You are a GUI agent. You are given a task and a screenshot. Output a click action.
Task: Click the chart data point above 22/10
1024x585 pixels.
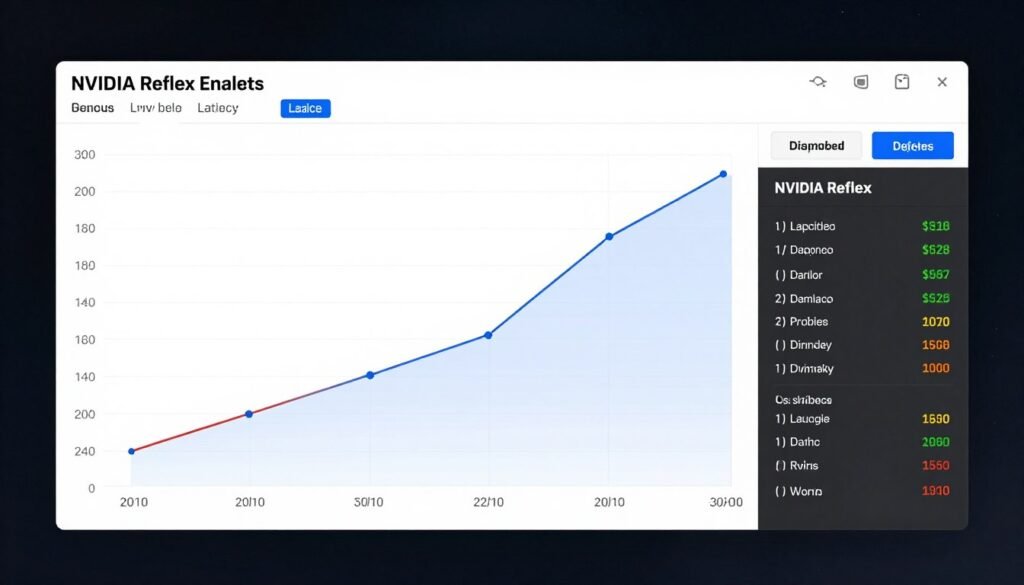(488, 335)
